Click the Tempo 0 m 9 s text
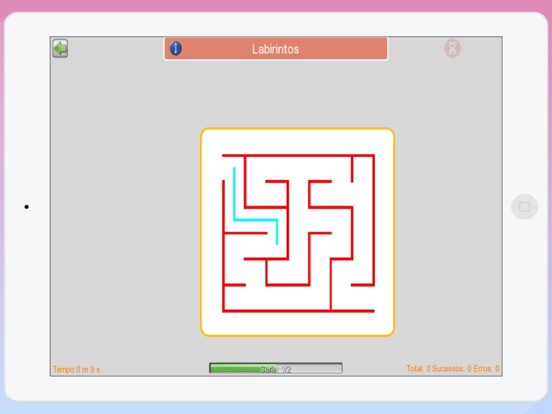552x414 pixels. point(76,369)
